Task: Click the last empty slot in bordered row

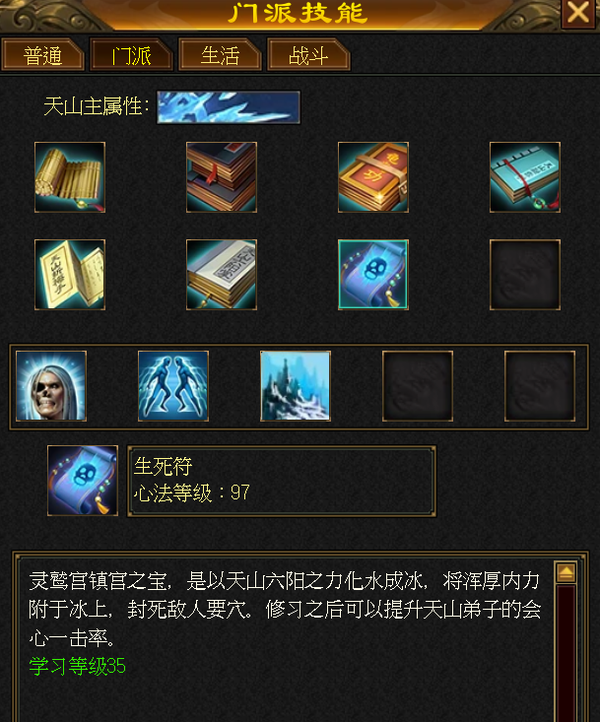Action: (x=540, y=386)
